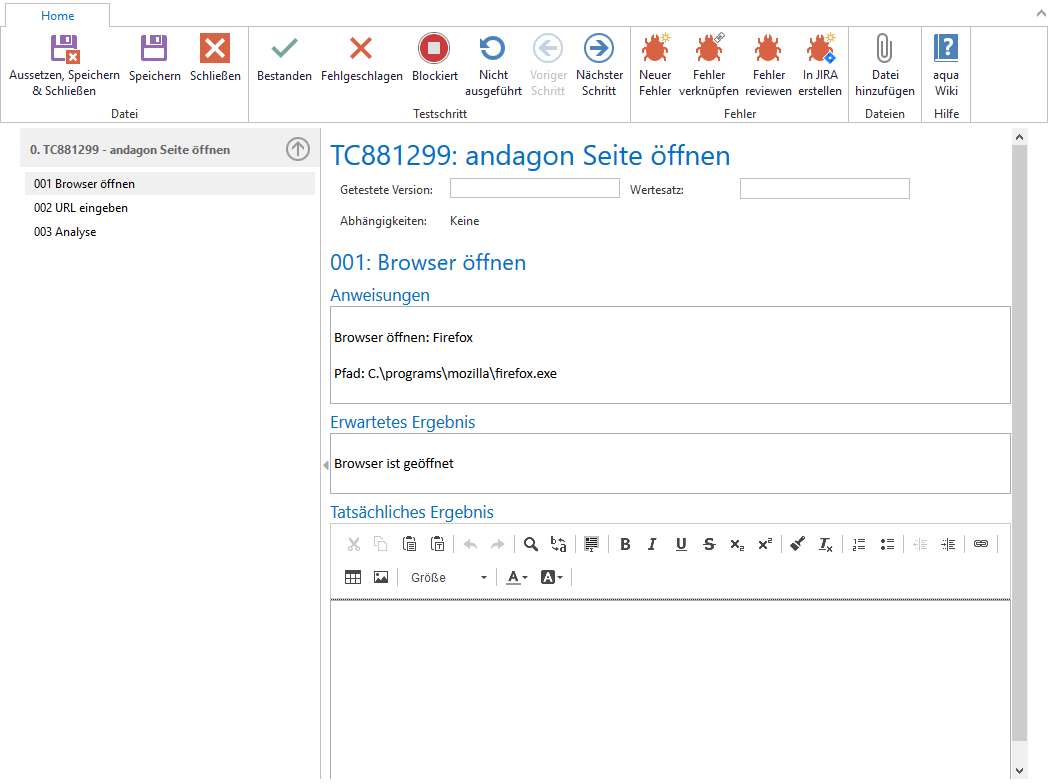Toggle underline text formatting

click(x=681, y=544)
